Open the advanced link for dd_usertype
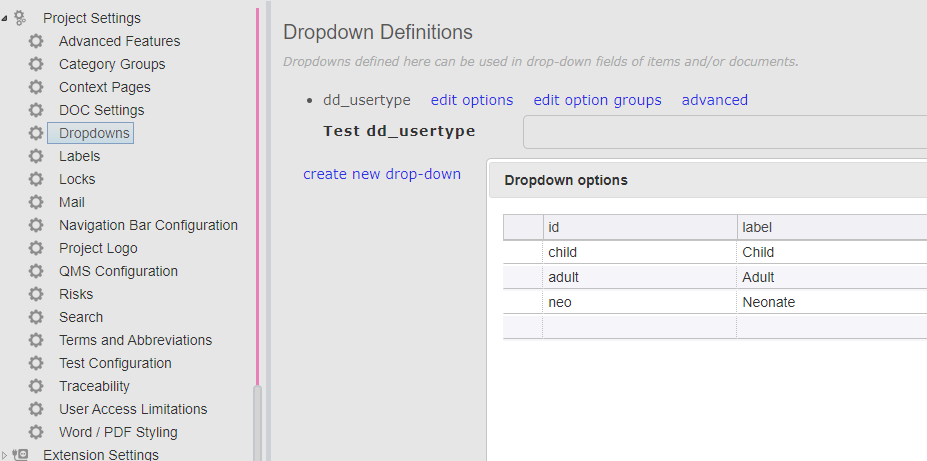 click(x=714, y=100)
